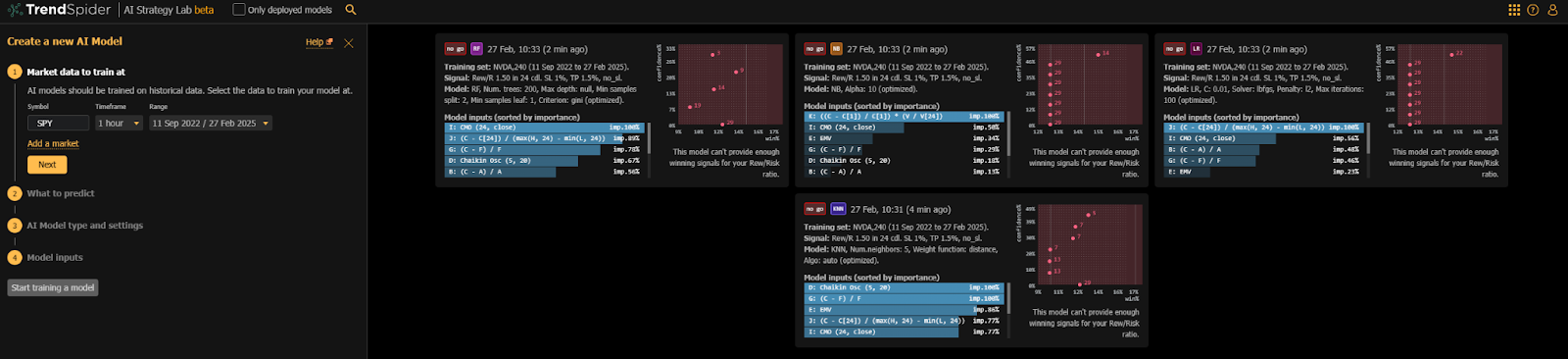Click NB card 'G: (C - F) / F' row
Image resolution: width=1568 pixels, height=359 pixels.
click(903, 149)
